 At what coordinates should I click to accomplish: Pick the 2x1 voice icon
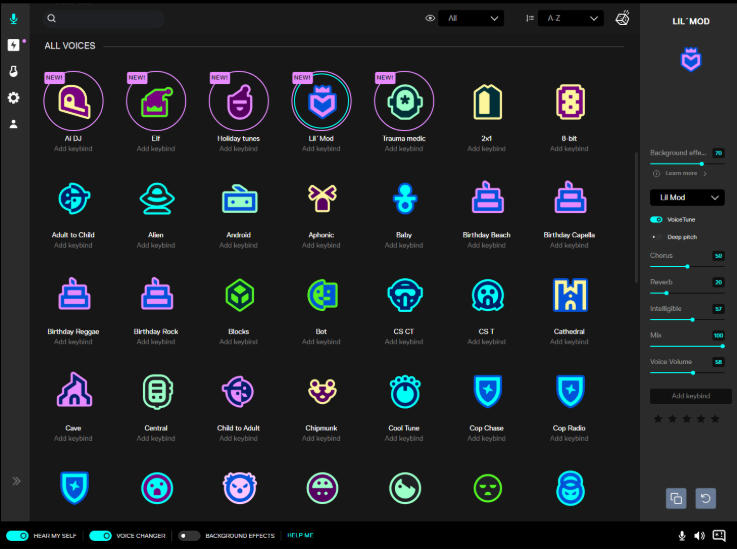pyautogui.click(x=487, y=102)
